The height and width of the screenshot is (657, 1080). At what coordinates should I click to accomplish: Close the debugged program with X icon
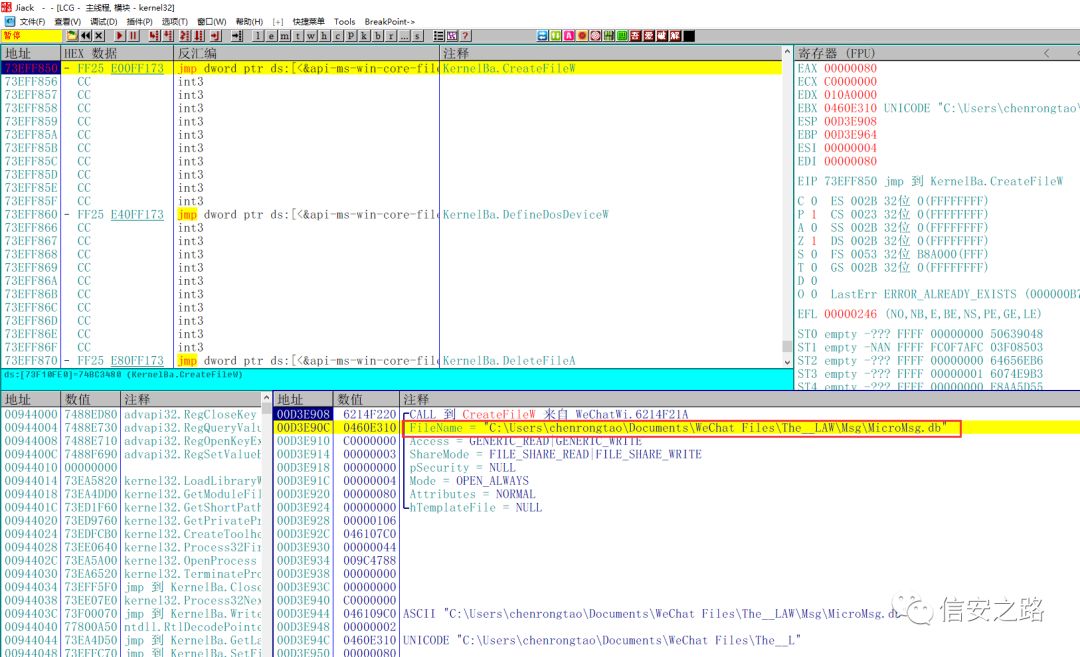[x=99, y=36]
